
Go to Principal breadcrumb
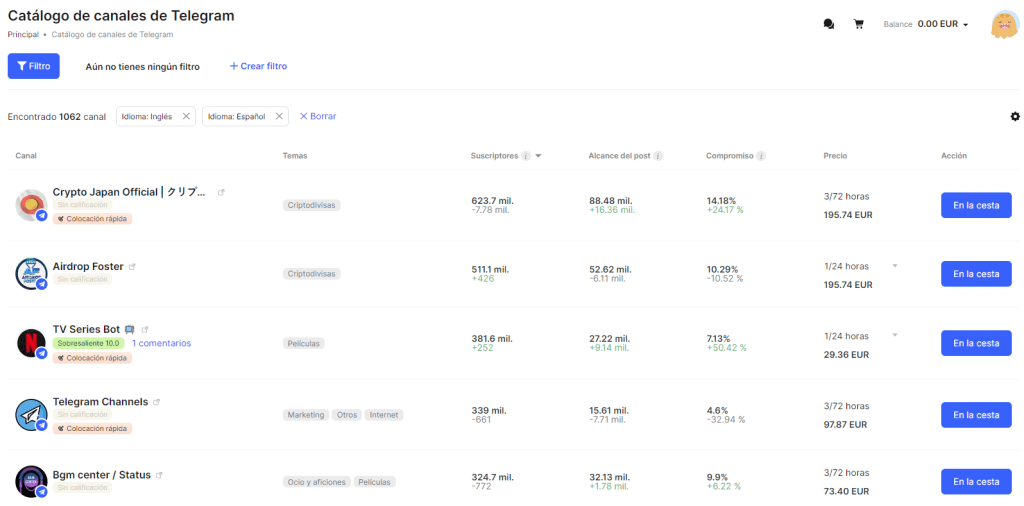click(23, 35)
